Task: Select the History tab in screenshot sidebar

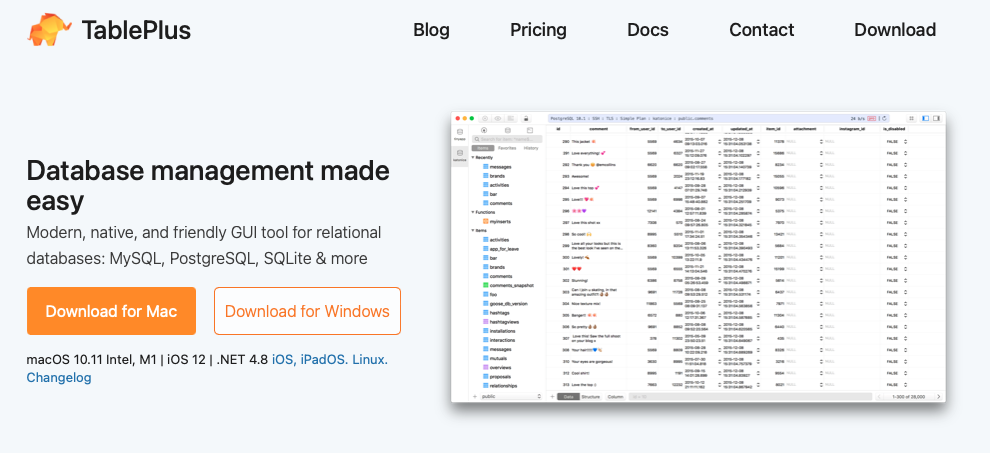Action: (x=531, y=148)
